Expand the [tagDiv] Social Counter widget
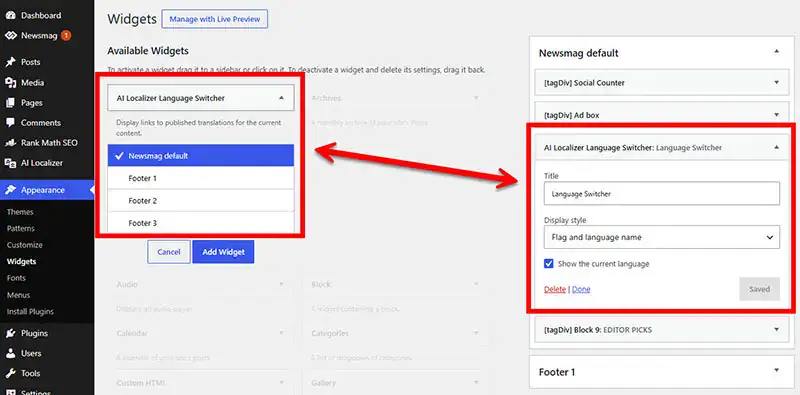This screenshot has width=800, height=395. pyautogui.click(x=661, y=83)
